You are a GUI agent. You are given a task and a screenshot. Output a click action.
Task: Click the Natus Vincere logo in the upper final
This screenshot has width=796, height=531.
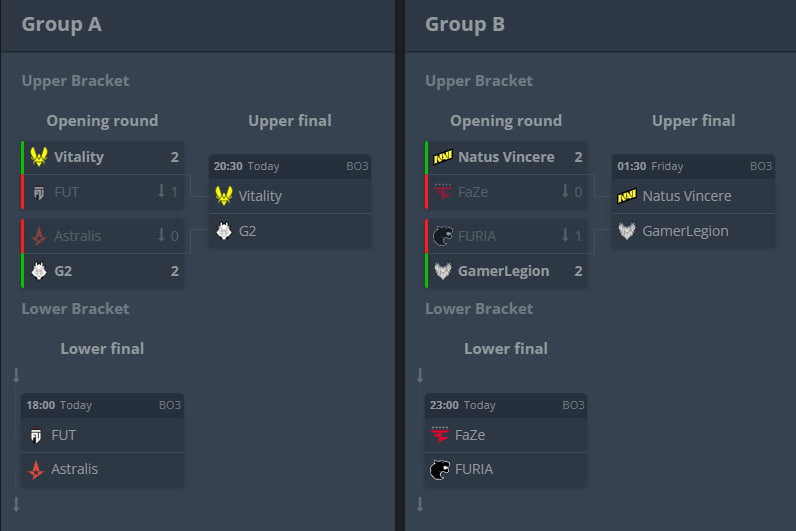click(x=627, y=196)
